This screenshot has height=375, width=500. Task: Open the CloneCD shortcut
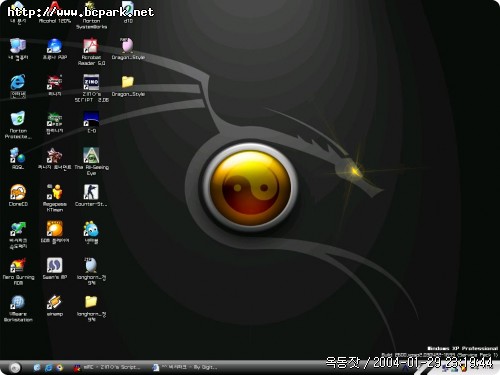point(18,195)
